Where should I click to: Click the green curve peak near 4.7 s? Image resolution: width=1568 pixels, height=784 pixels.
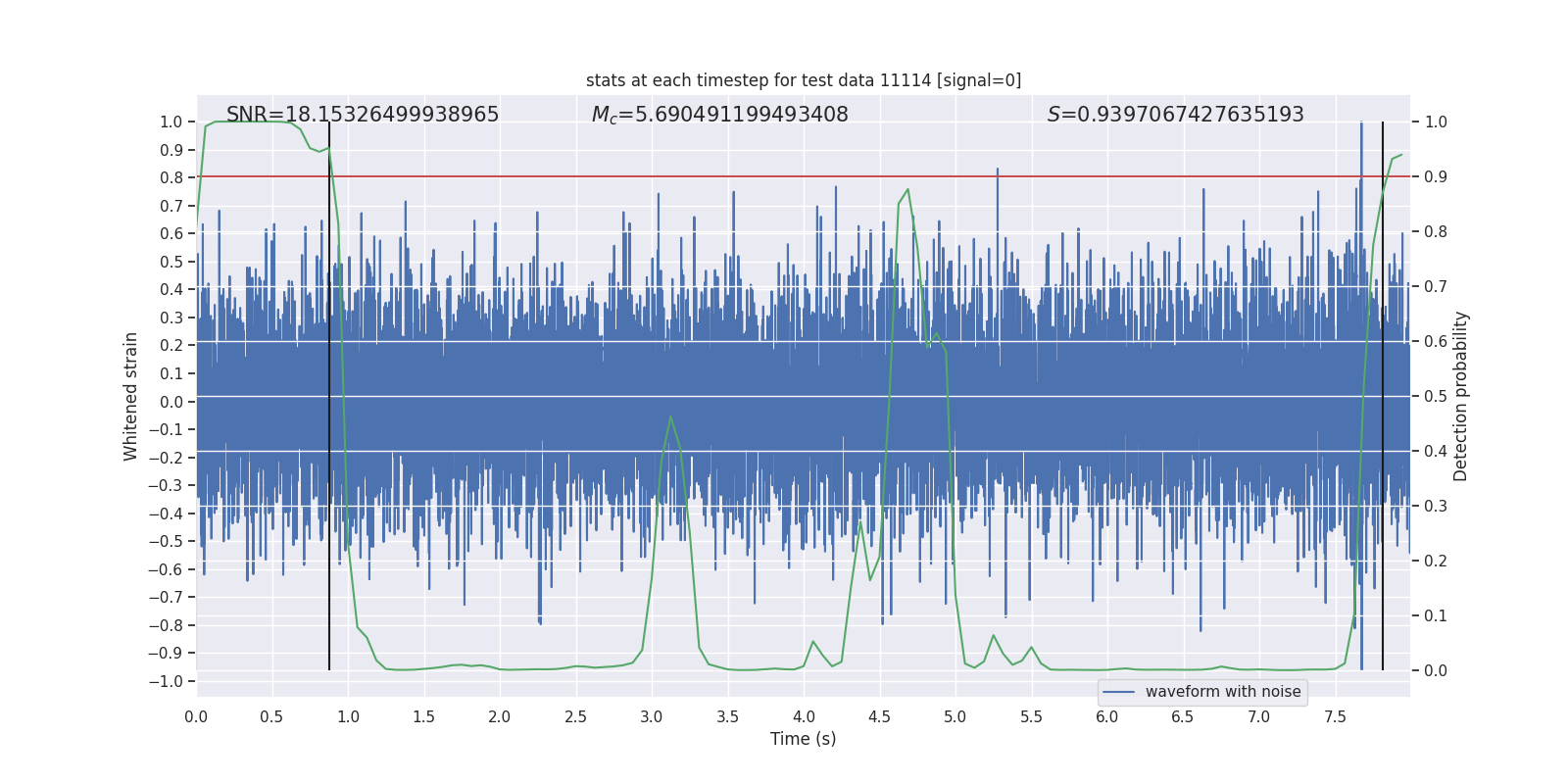[x=907, y=190]
